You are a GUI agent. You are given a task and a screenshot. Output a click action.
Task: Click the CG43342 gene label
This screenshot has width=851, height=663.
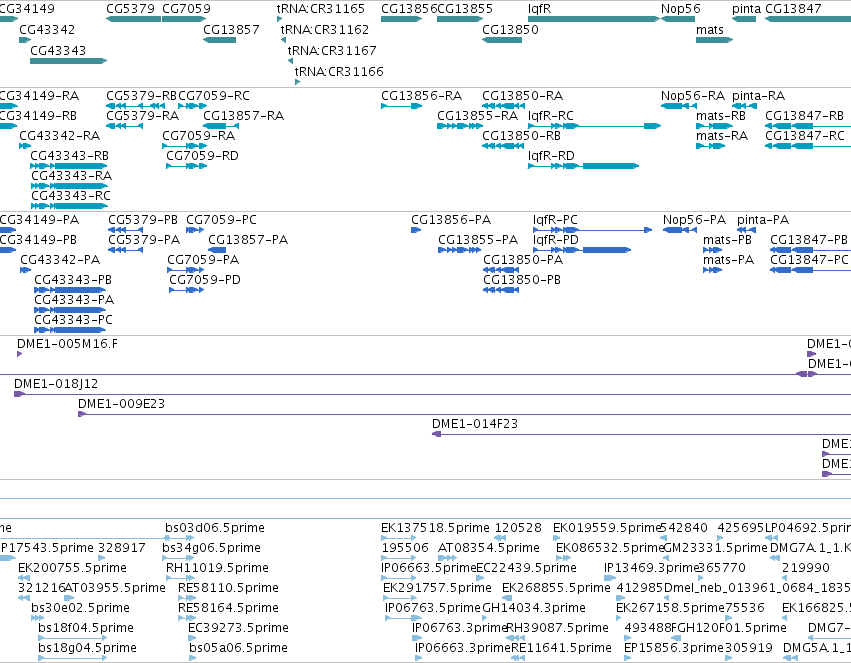click(x=47, y=30)
